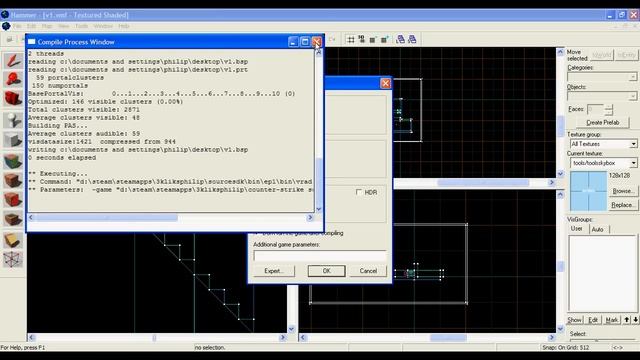Viewport: 640px width, 360px height.
Task: Click 'Average clusters audible: 59' log line
Action: [84, 133]
